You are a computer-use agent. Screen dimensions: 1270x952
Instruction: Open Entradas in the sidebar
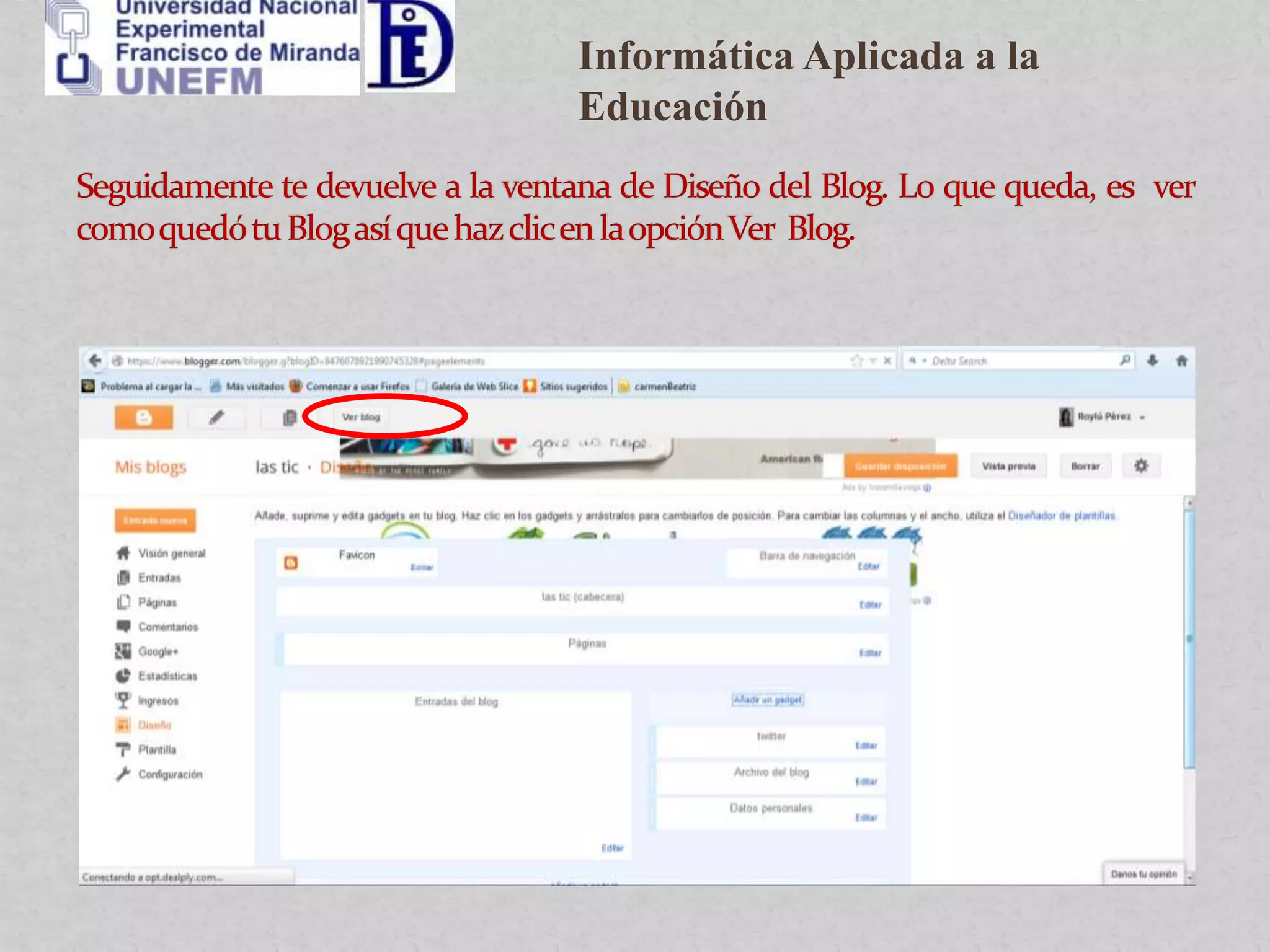pyautogui.click(x=159, y=578)
